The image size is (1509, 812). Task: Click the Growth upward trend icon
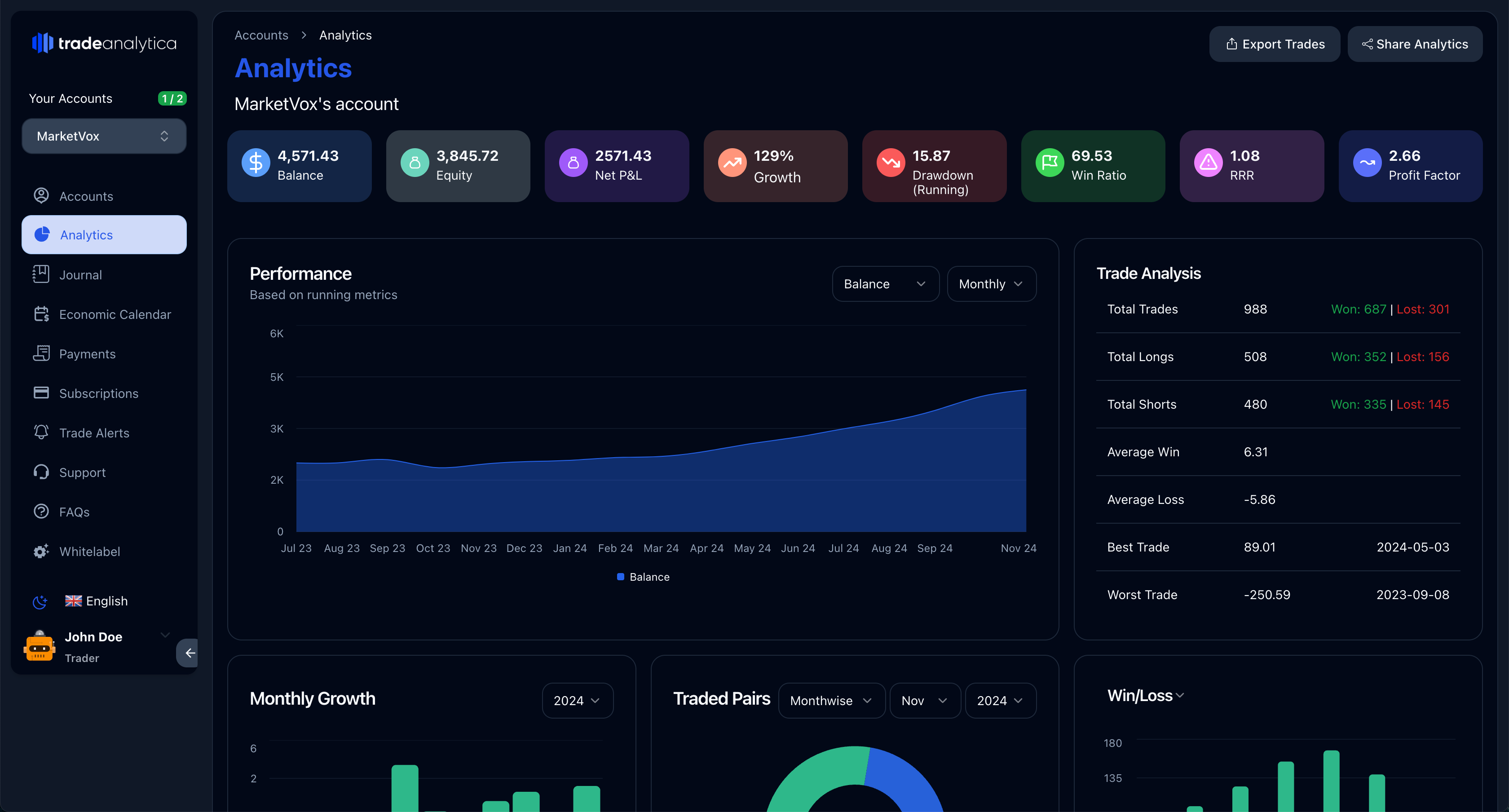tap(732, 162)
